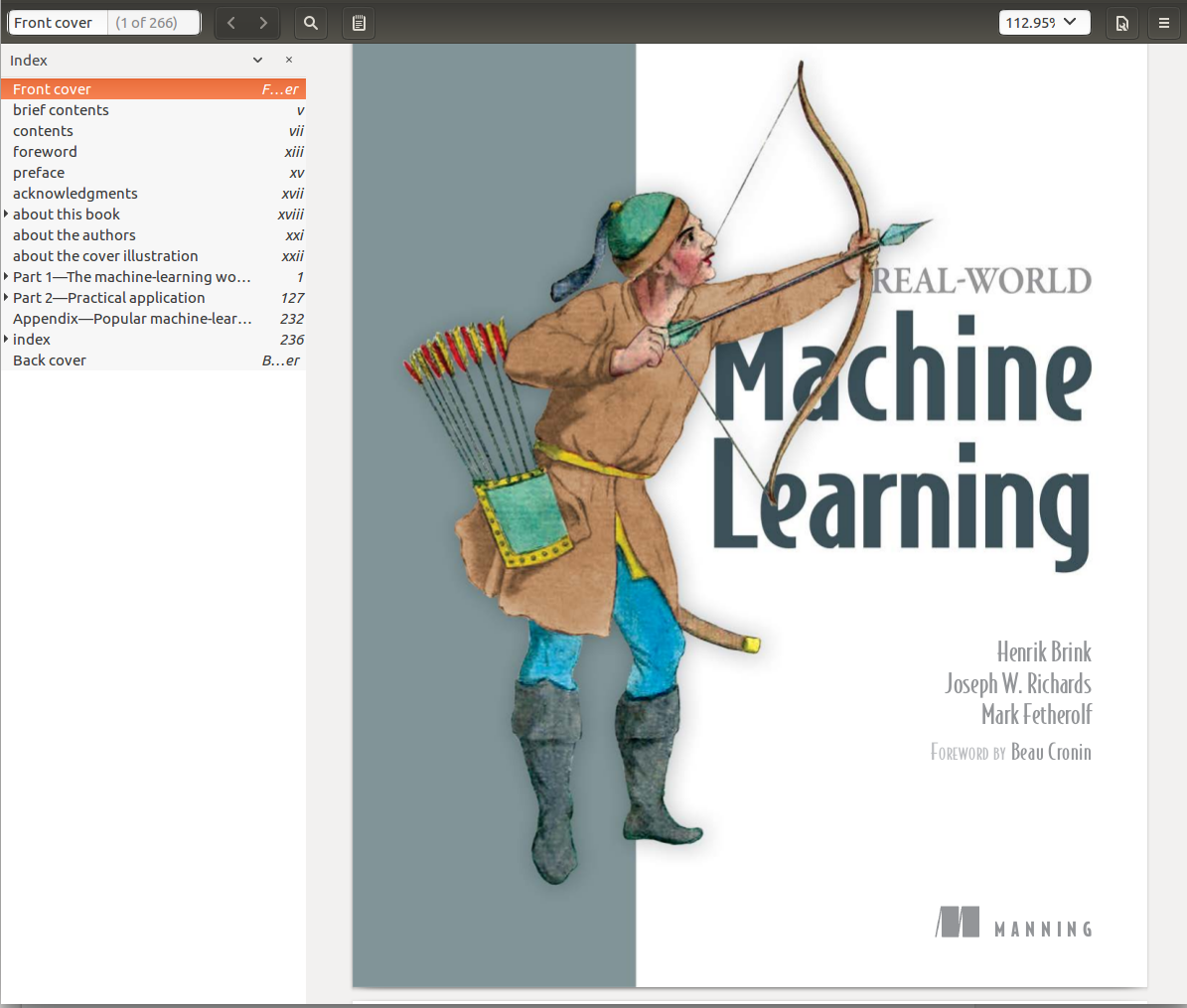Close the Index sidebar panel
This screenshot has width=1187, height=1008.
288,60
